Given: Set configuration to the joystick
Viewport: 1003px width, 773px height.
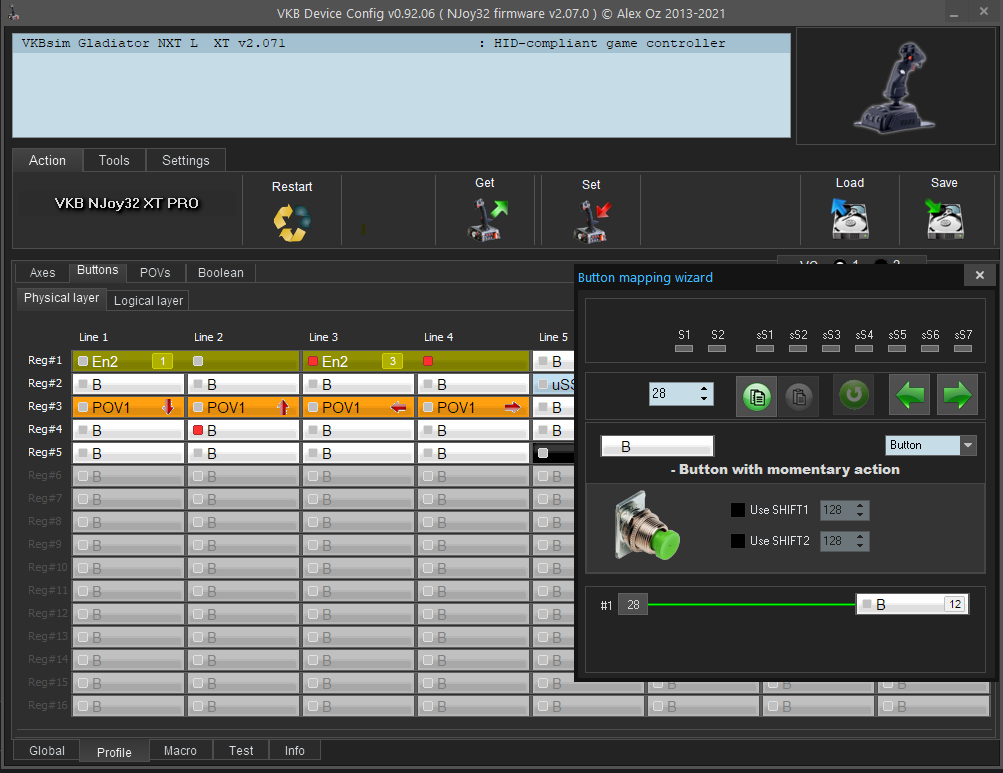Looking at the screenshot, I should pos(592,221).
